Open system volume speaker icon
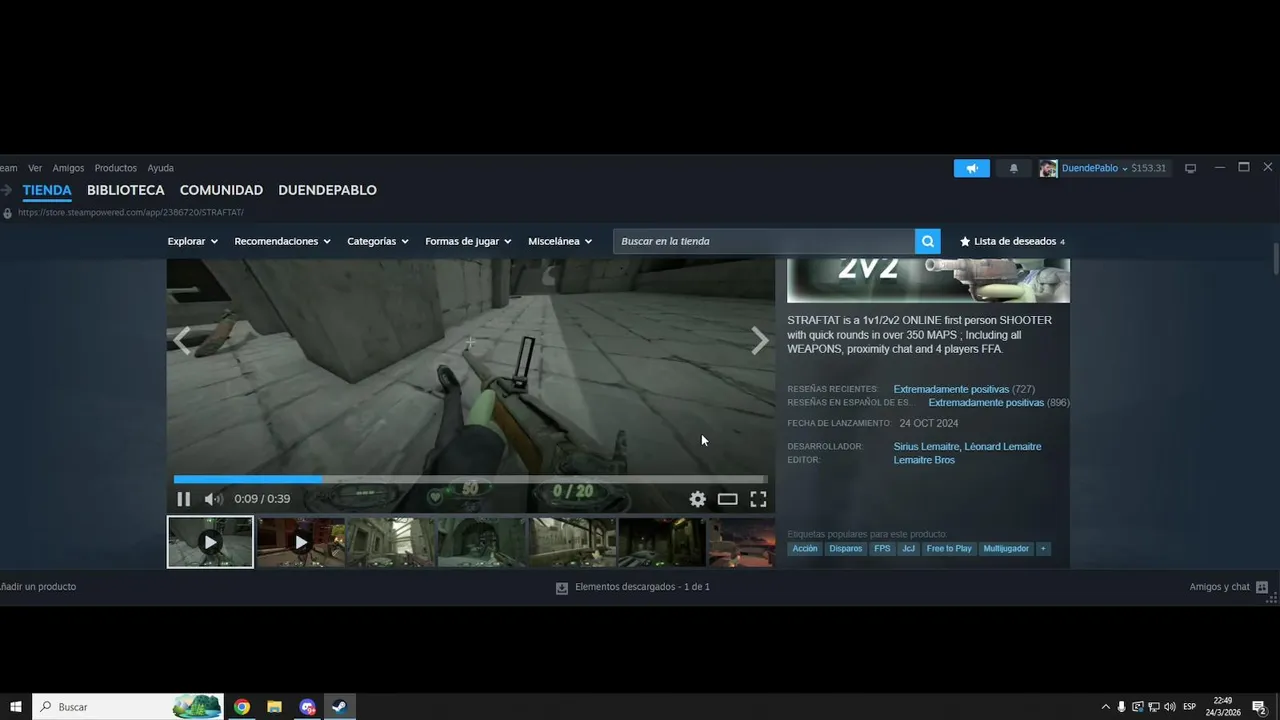1280x720 pixels. (x=1169, y=707)
